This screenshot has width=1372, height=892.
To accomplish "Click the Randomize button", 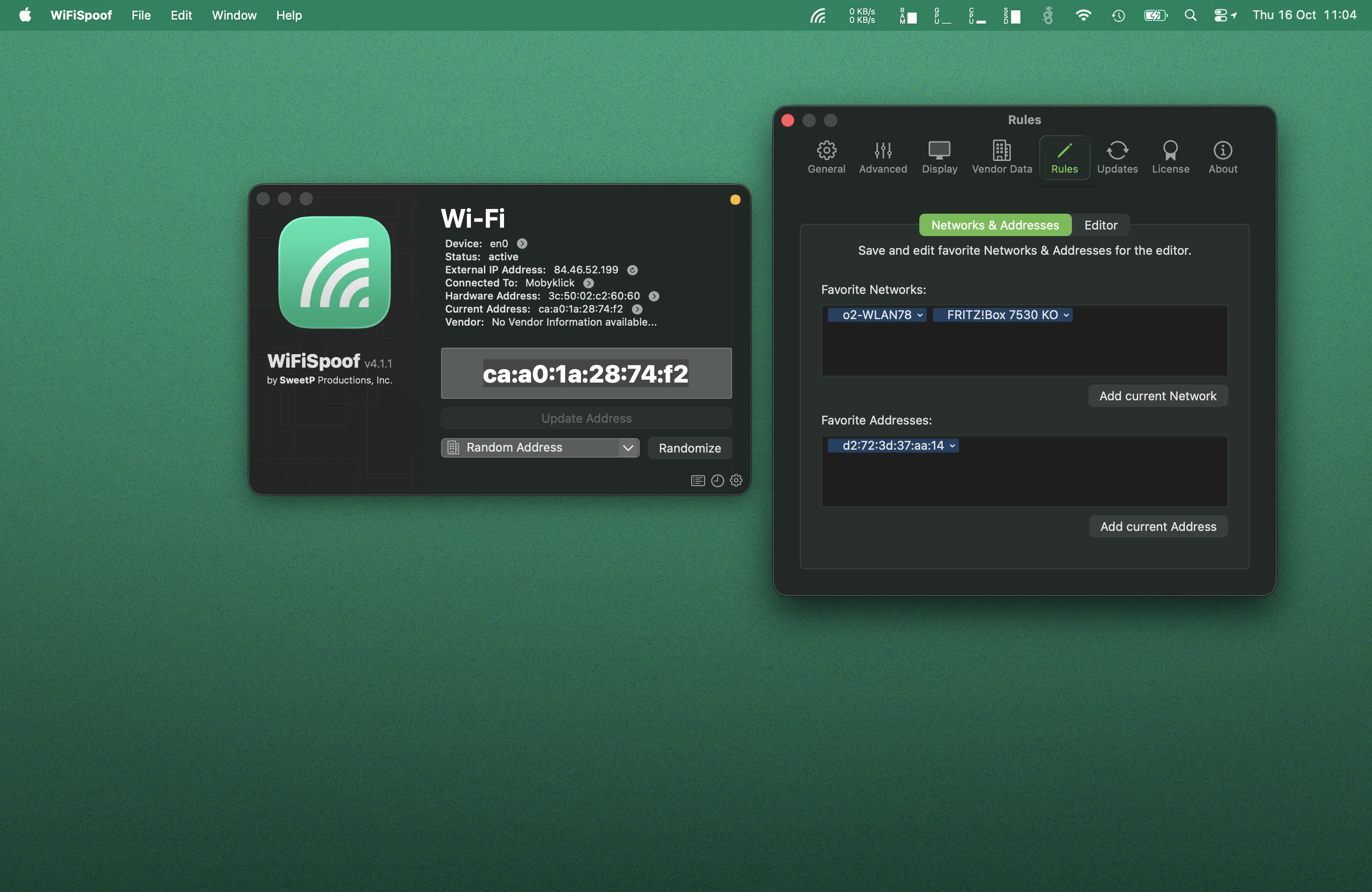I will click(689, 448).
